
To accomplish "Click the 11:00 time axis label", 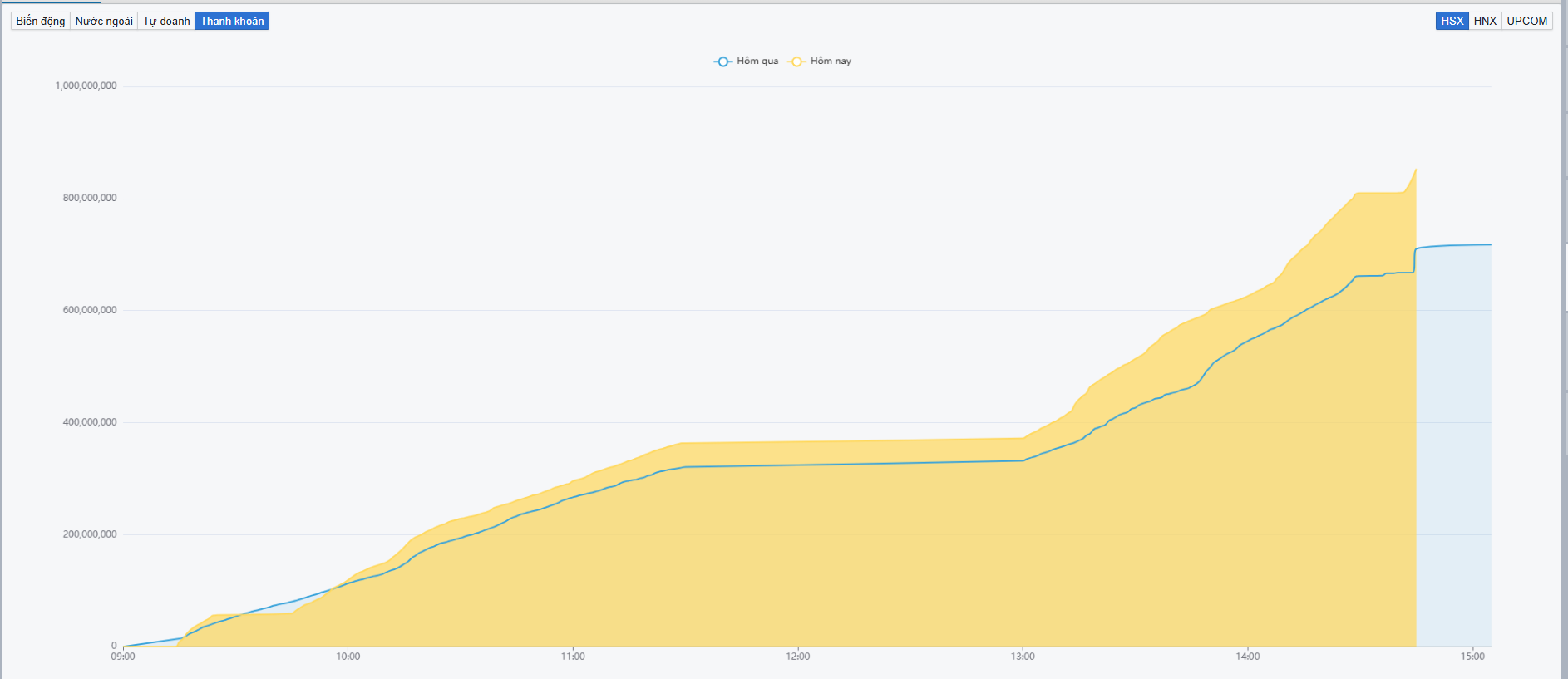I will pyautogui.click(x=573, y=657).
